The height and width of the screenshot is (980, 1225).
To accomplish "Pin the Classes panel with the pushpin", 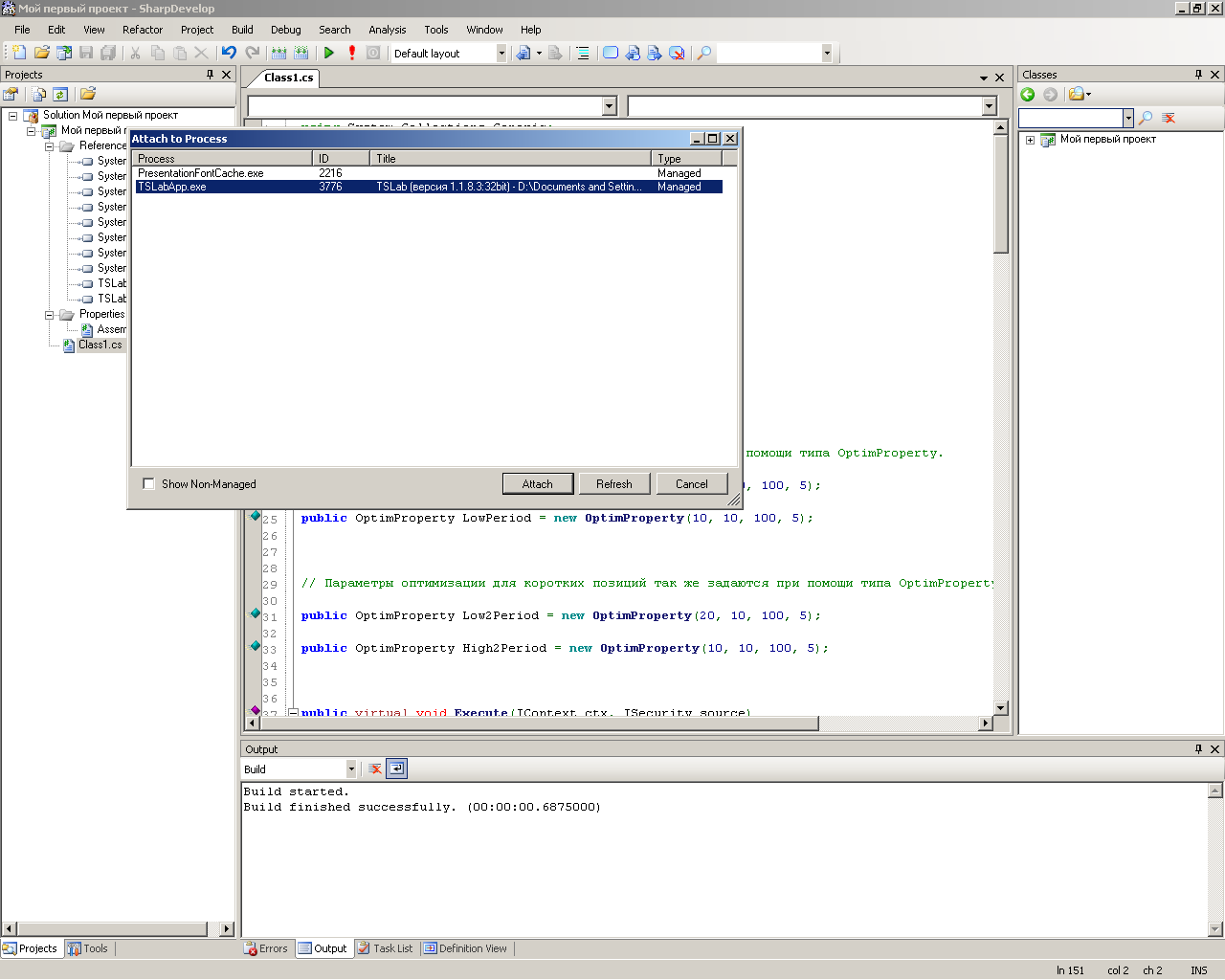I will [x=1198, y=75].
